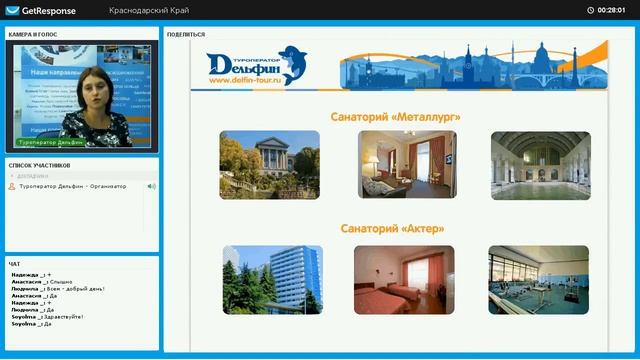Open Актер sanatorium blue tower building photo
This screenshot has width=640, height=360.
point(273,280)
